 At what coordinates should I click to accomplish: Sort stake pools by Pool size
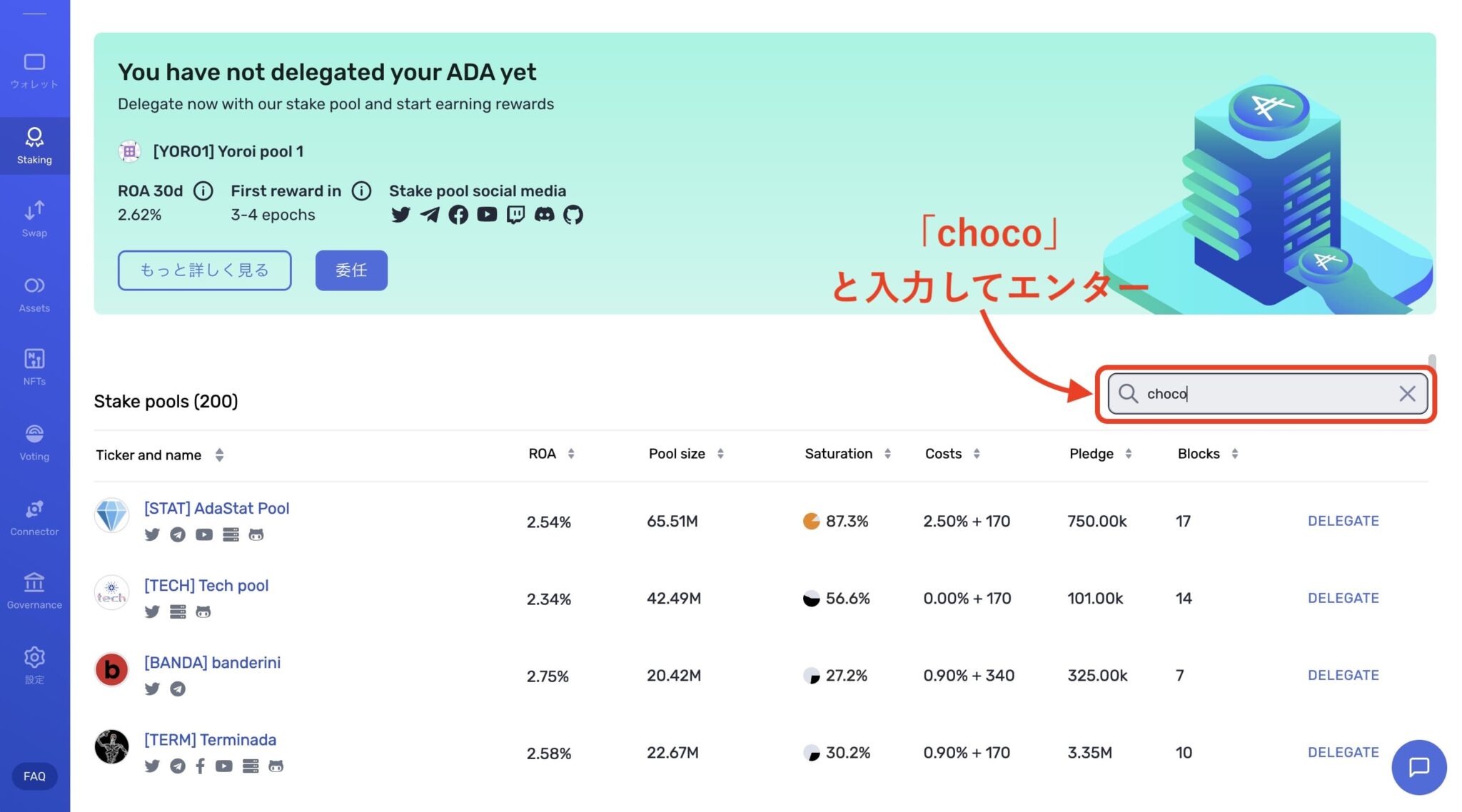coord(721,453)
